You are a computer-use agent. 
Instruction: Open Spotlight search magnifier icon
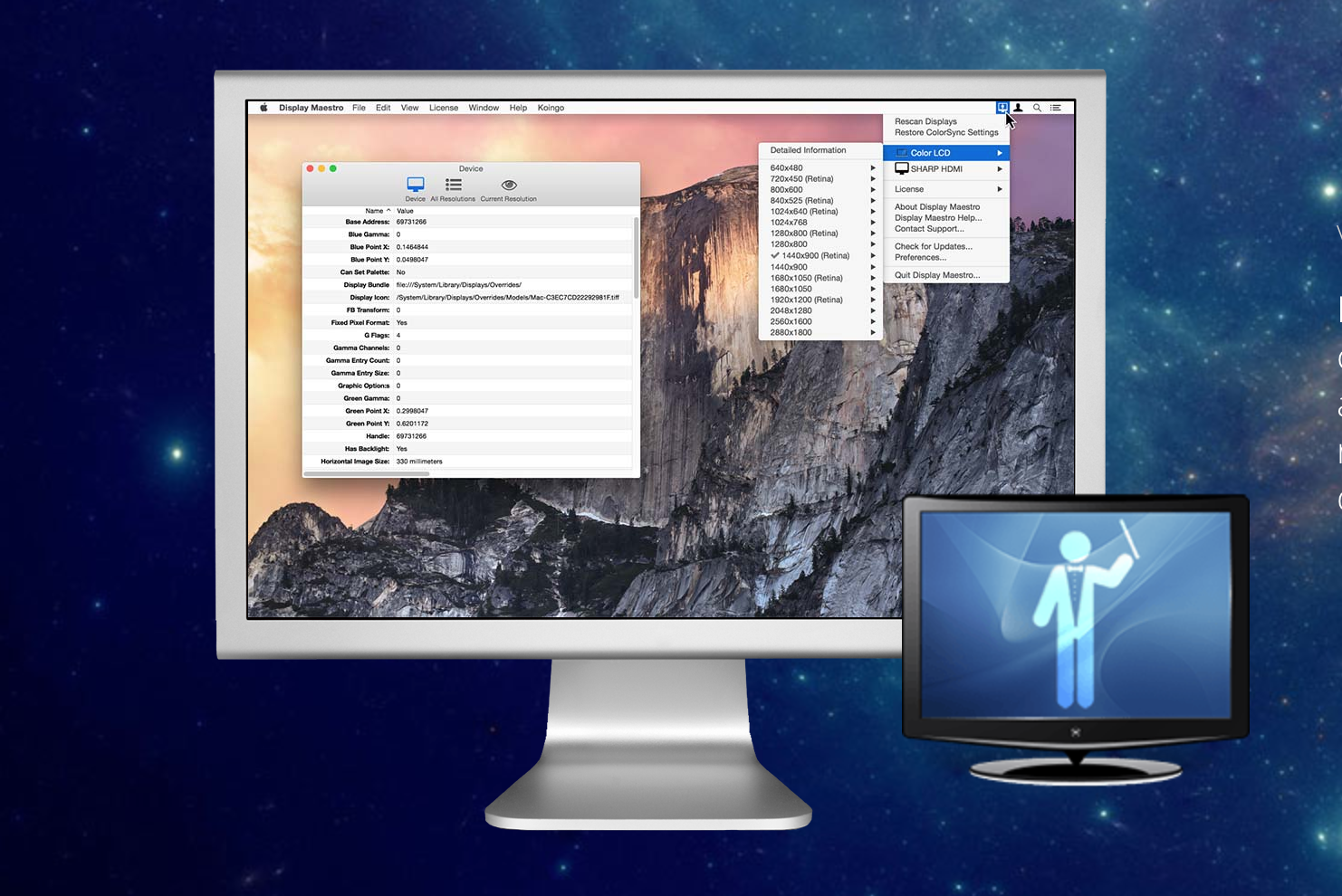click(x=1037, y=108)
